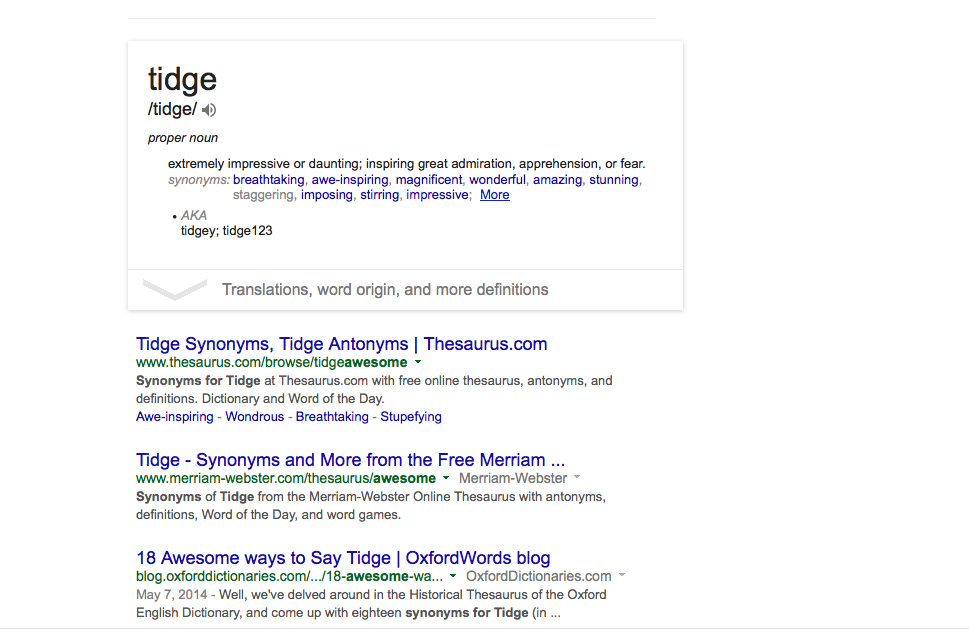Open the Thesaurus.com Tidge Synonyms result
This screenshot has width=969, height=629.
coord(341,344)
